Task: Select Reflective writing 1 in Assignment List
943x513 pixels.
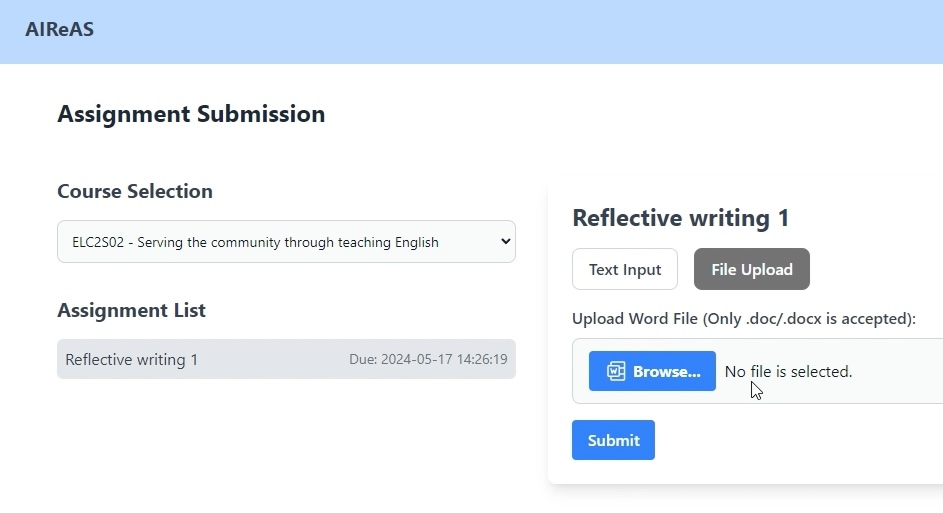Action: pos(132,359)
